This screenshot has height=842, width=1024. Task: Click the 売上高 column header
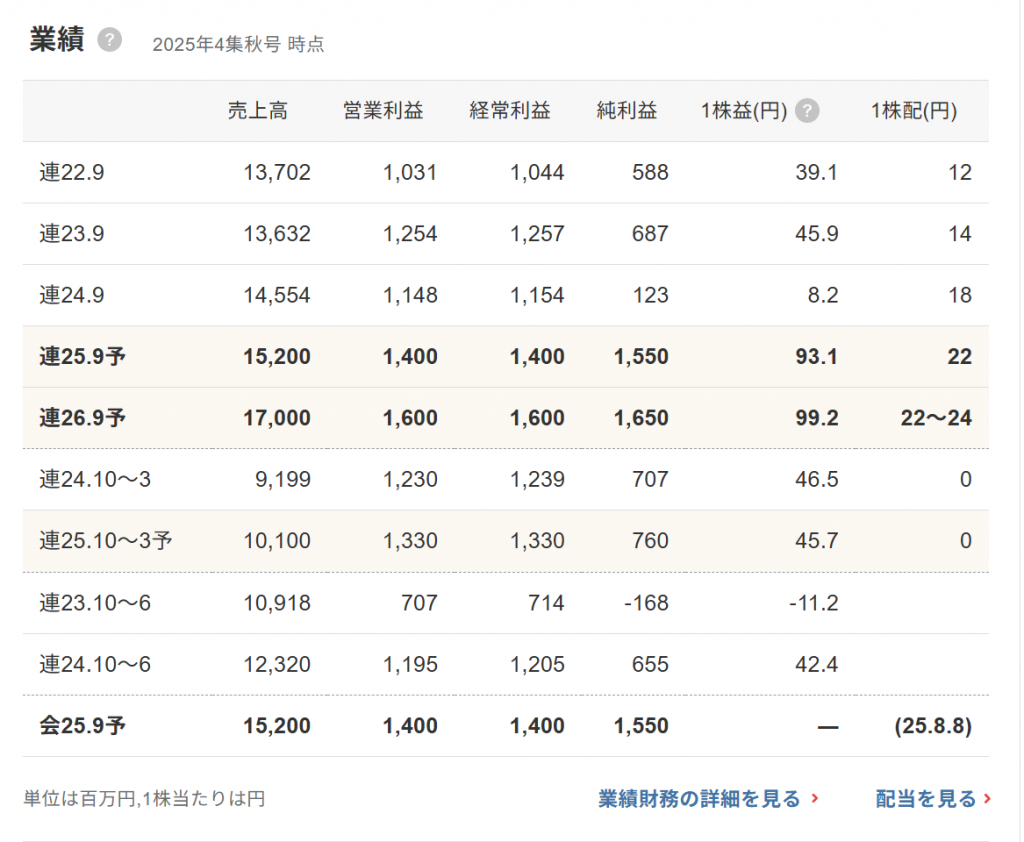coord(257,111)
